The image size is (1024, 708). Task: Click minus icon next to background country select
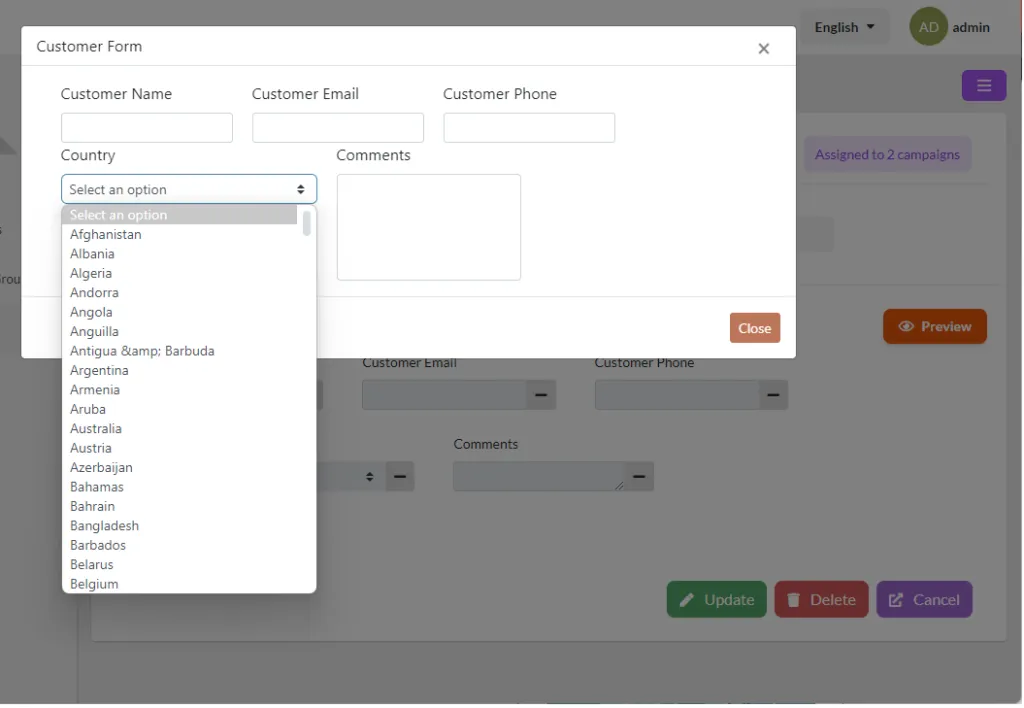tap(400, 476)
